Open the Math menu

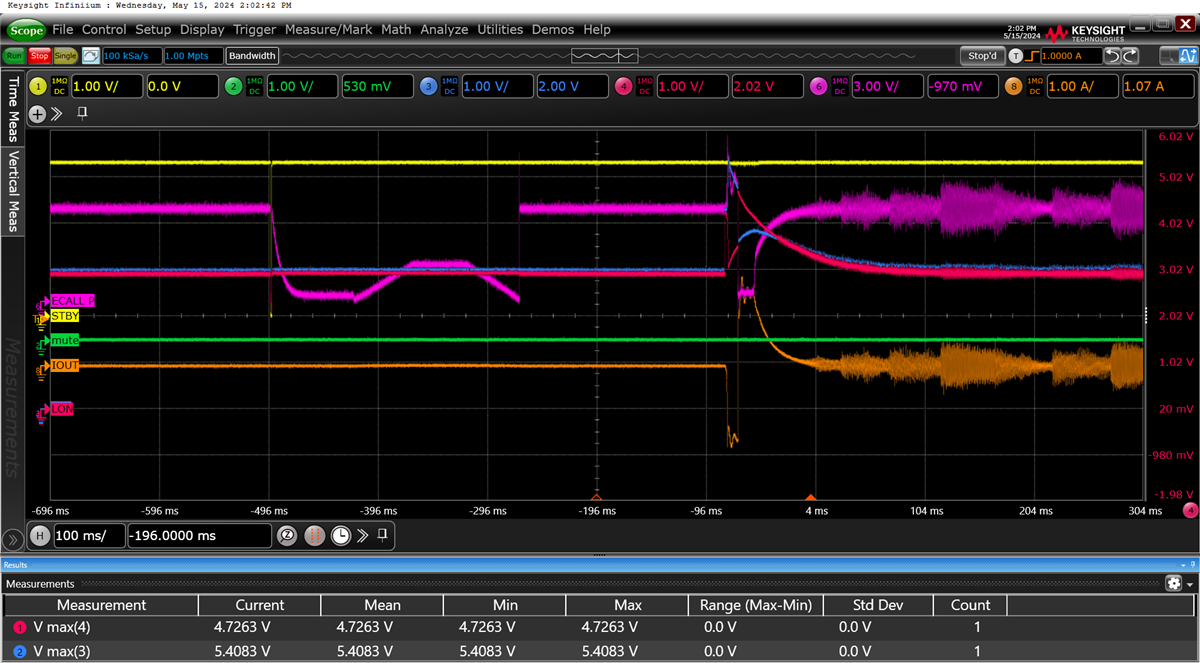(397, 30)
